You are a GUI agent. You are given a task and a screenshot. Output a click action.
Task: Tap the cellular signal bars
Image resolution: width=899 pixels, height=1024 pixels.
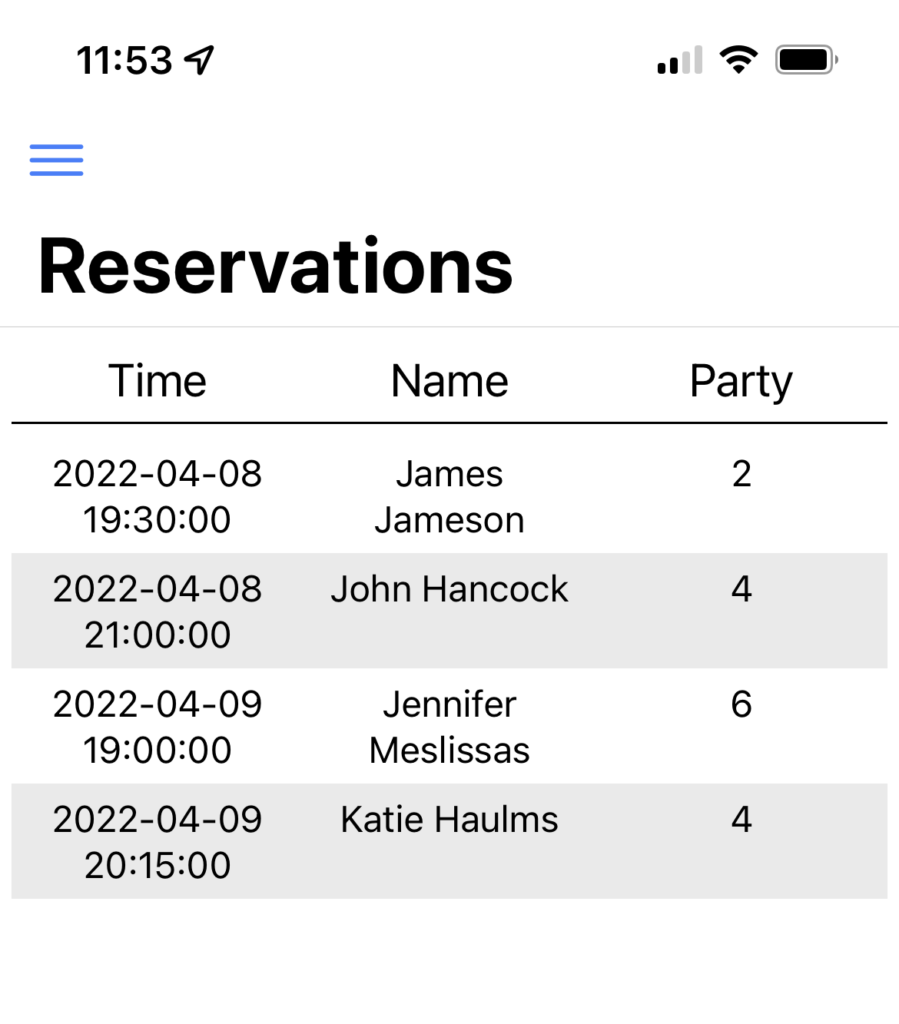[x=680, y=60]
